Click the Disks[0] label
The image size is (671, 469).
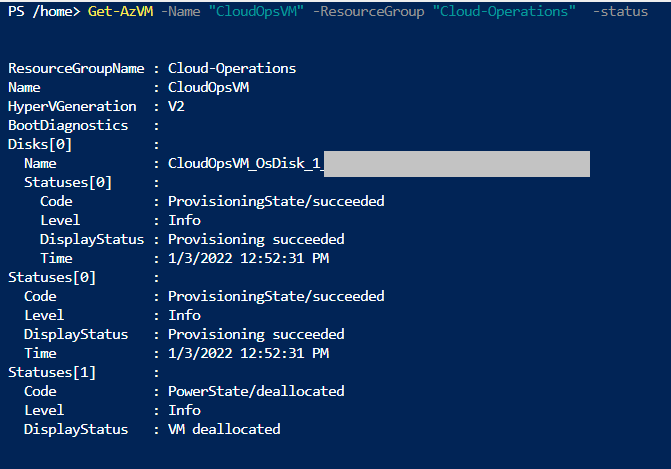[x=40, y=144]
